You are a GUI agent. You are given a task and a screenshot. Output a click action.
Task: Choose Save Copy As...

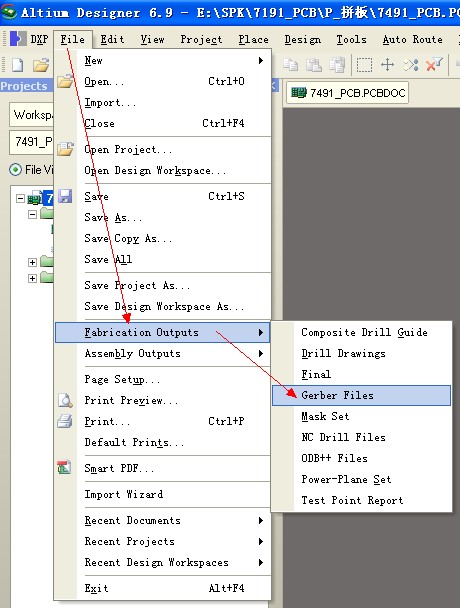click(162, 238)
